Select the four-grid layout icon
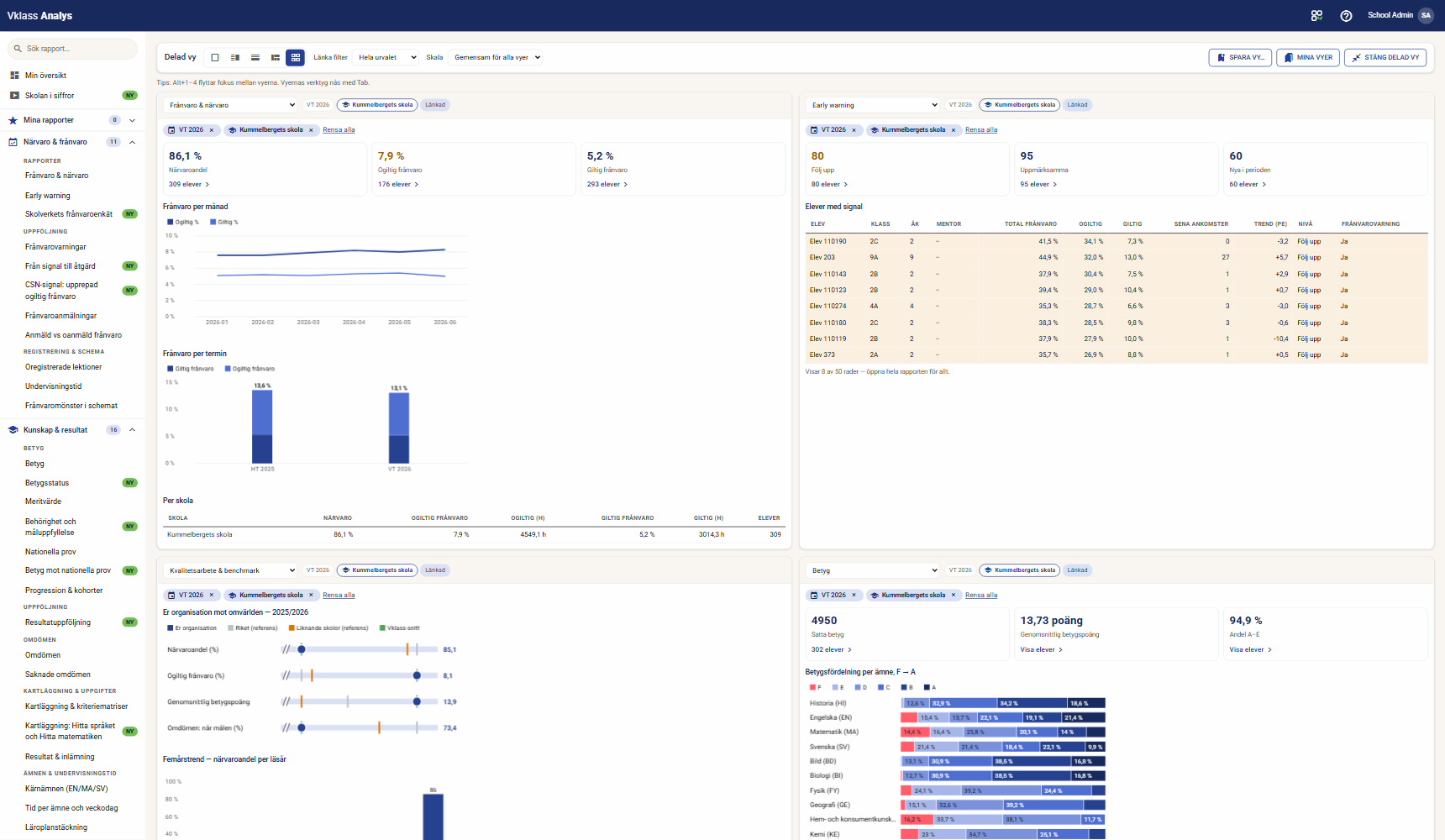 click(x=296, y=57)
